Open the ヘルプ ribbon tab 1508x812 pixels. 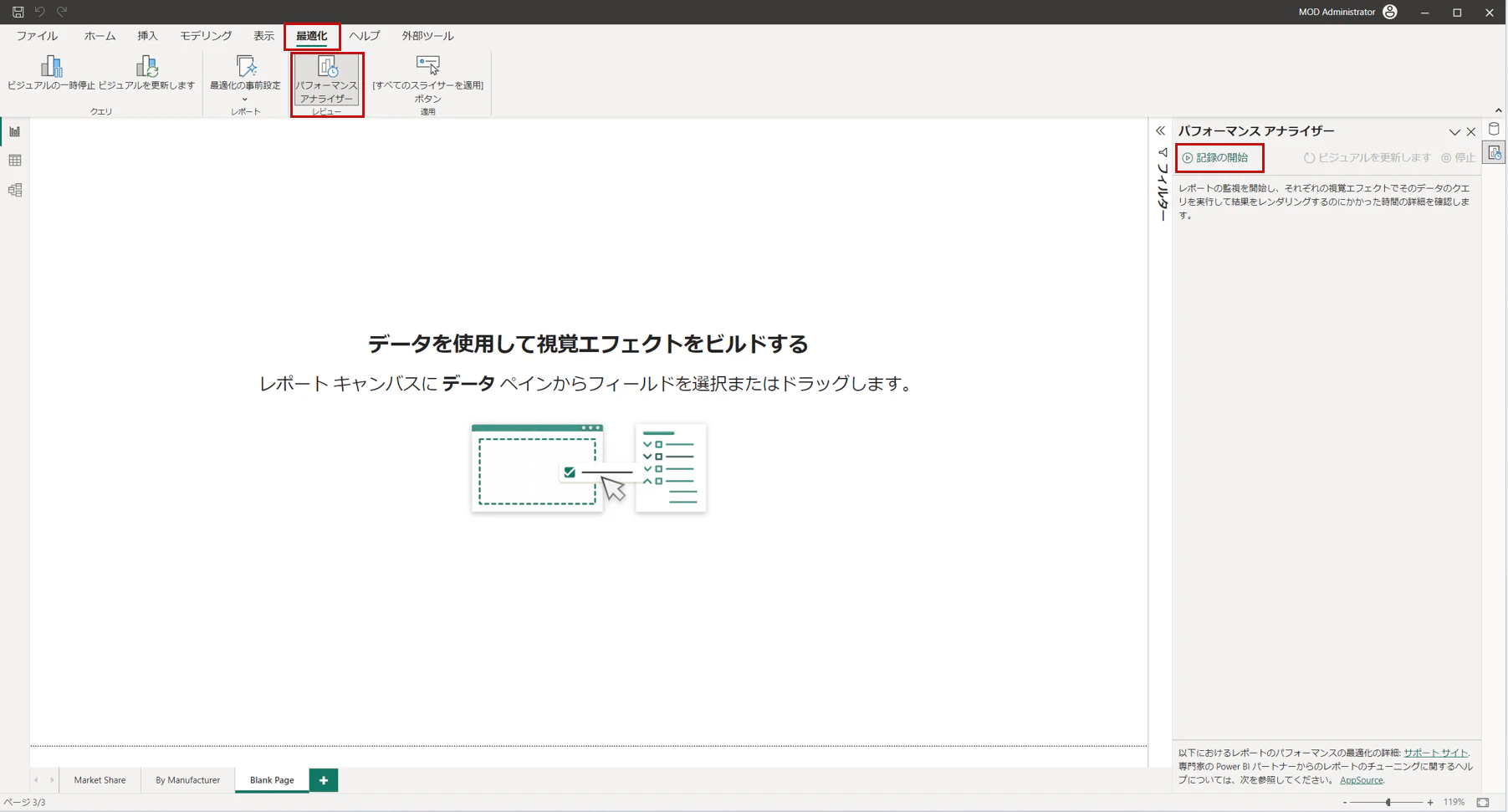365,36
